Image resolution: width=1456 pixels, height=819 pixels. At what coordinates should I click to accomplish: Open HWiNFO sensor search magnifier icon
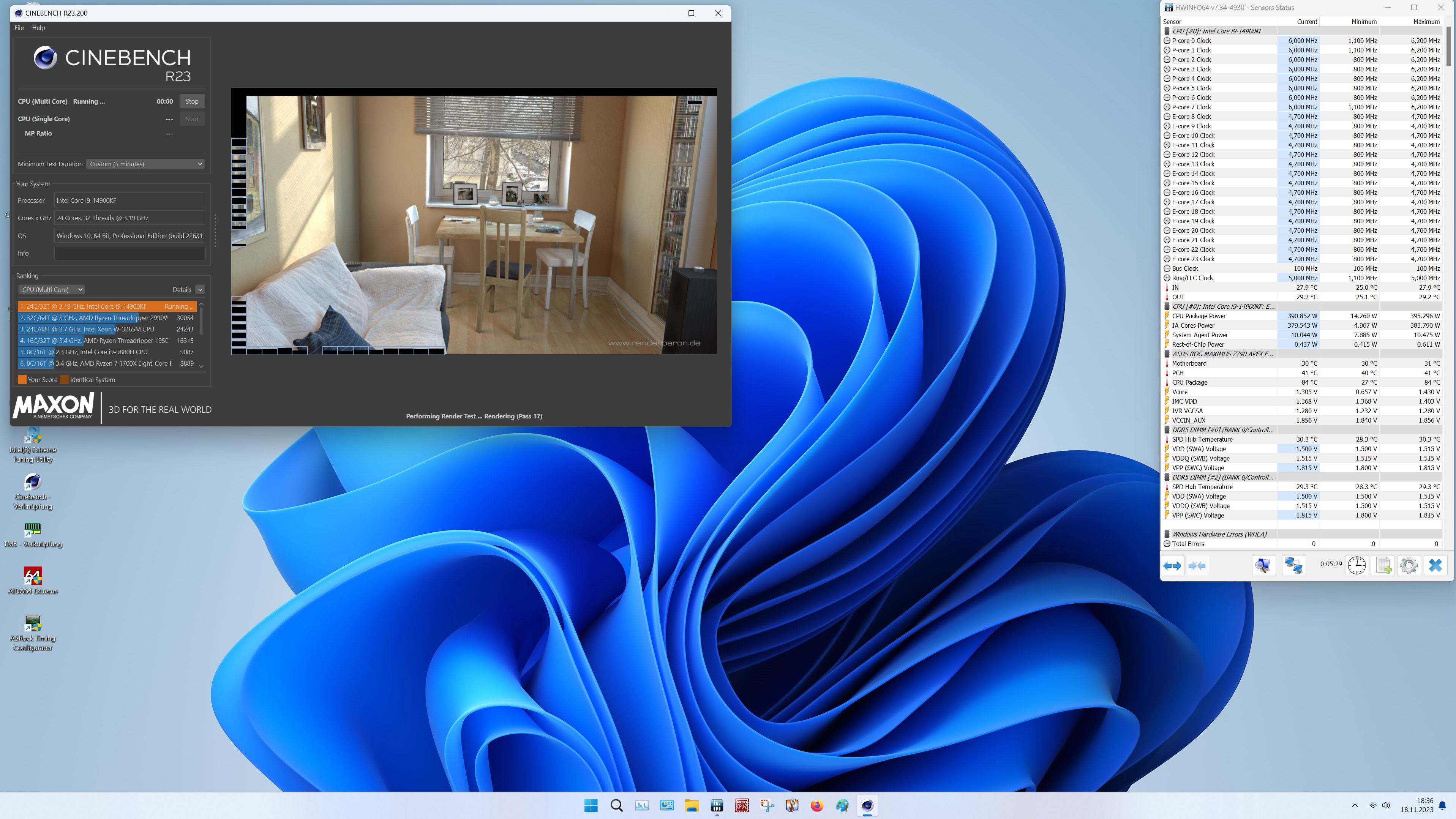[x=1263, y=565]
